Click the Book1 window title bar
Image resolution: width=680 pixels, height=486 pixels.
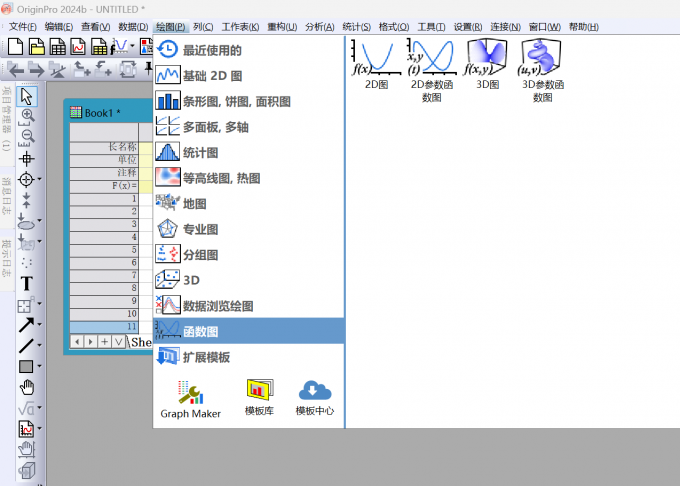click(108, 113)
